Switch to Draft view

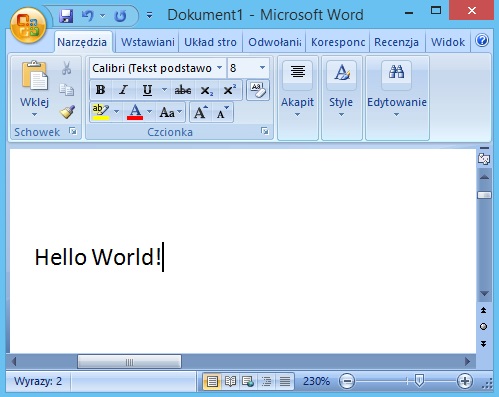click(x=285, y=381)
